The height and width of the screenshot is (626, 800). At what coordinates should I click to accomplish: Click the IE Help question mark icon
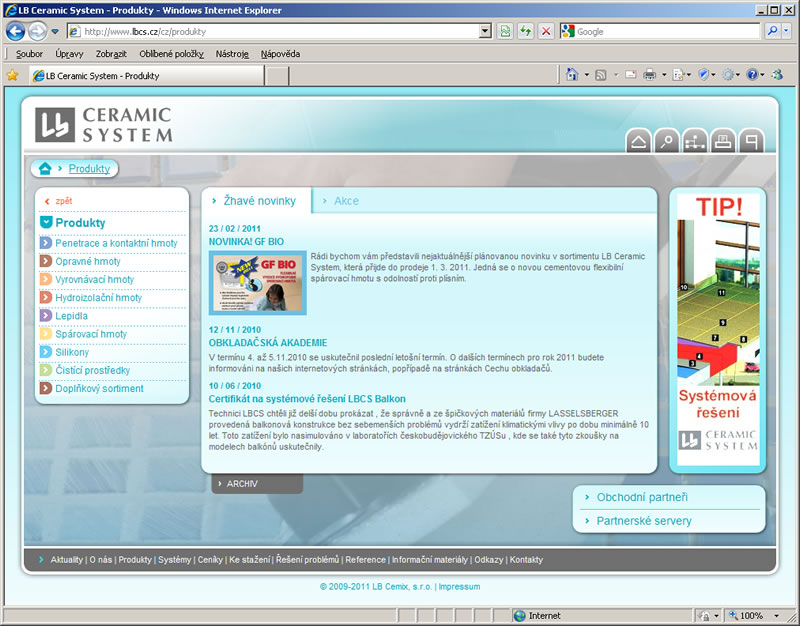pos(751,75)
